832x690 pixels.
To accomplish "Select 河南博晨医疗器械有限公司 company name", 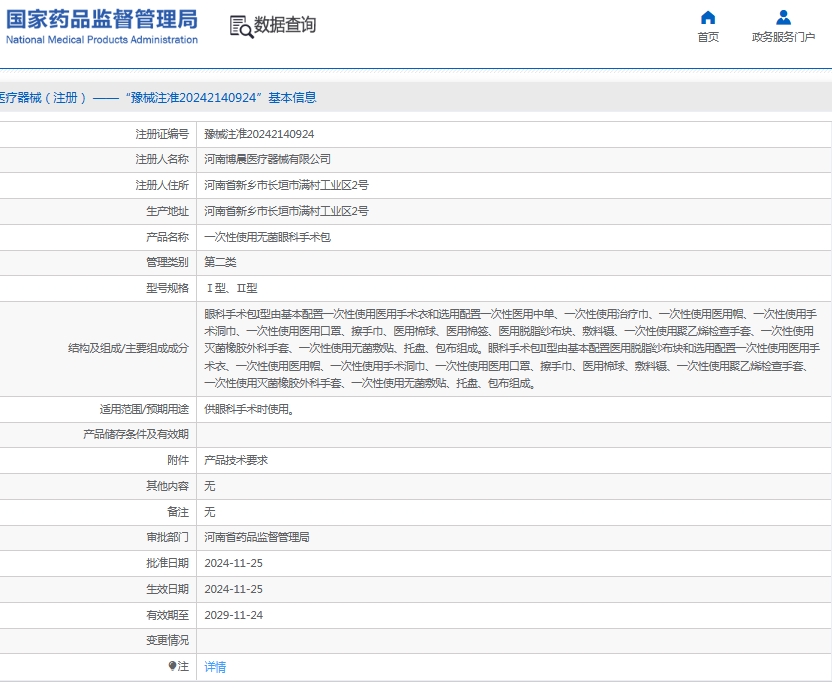I will [x=267, y=159].
